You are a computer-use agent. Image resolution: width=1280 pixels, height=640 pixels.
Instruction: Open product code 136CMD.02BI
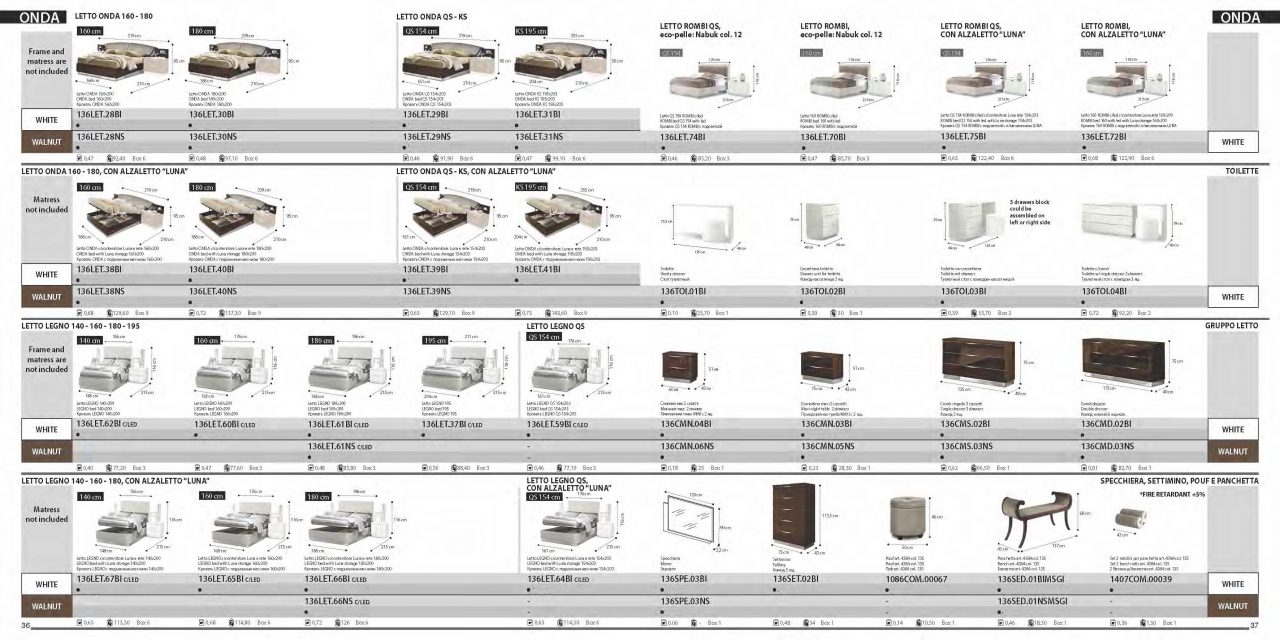point(1109,425)
